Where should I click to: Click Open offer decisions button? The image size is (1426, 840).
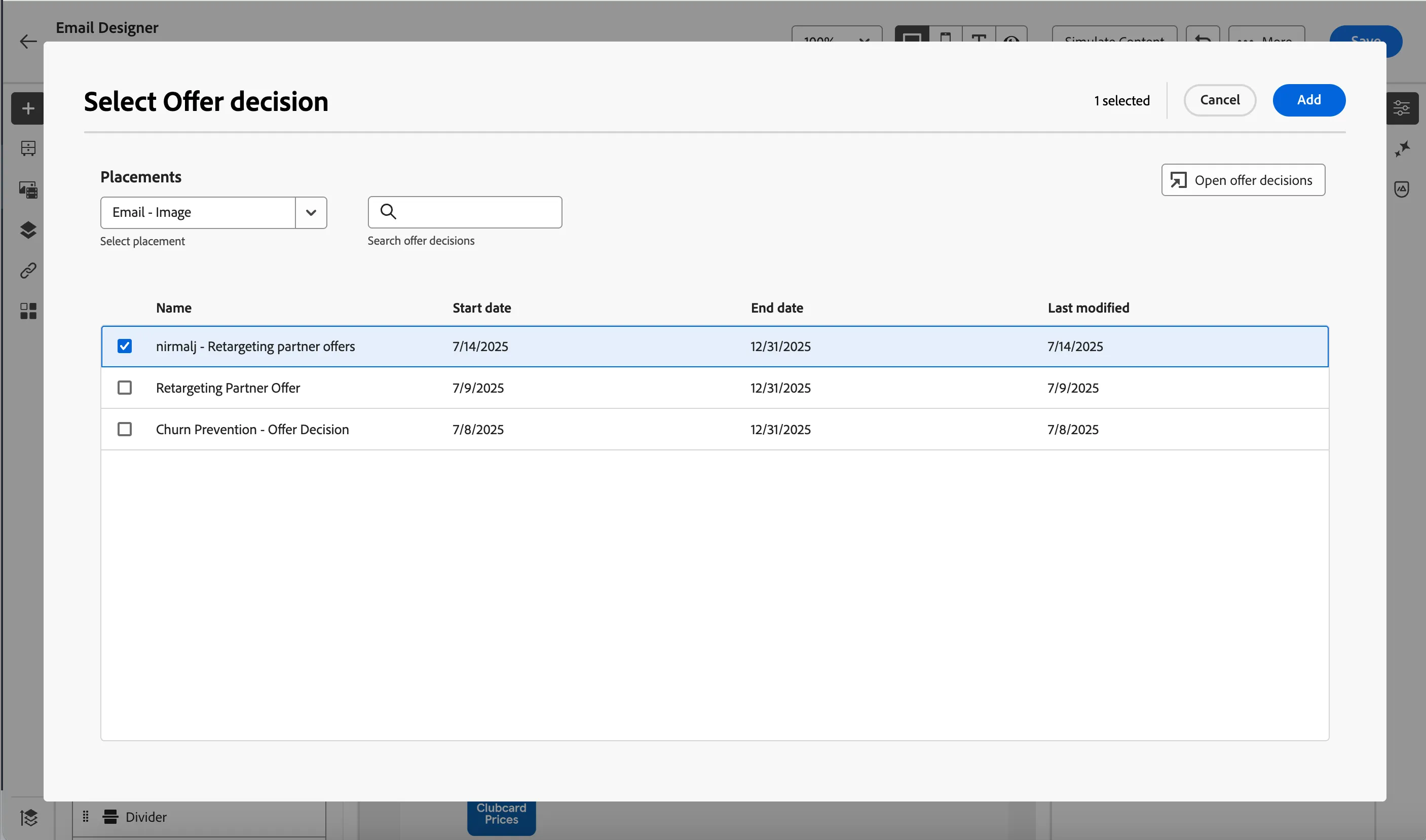point(1243,180)
